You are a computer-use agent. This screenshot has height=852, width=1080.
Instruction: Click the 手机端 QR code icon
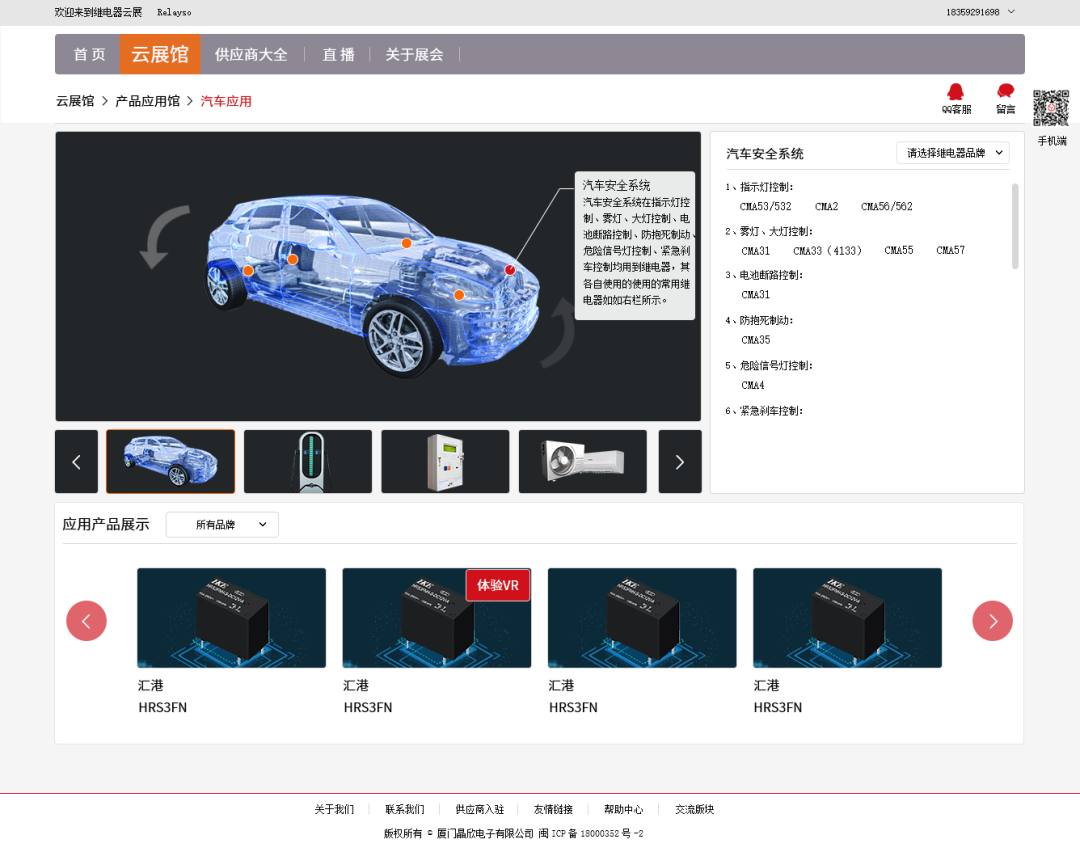(x=1051, y=108)
